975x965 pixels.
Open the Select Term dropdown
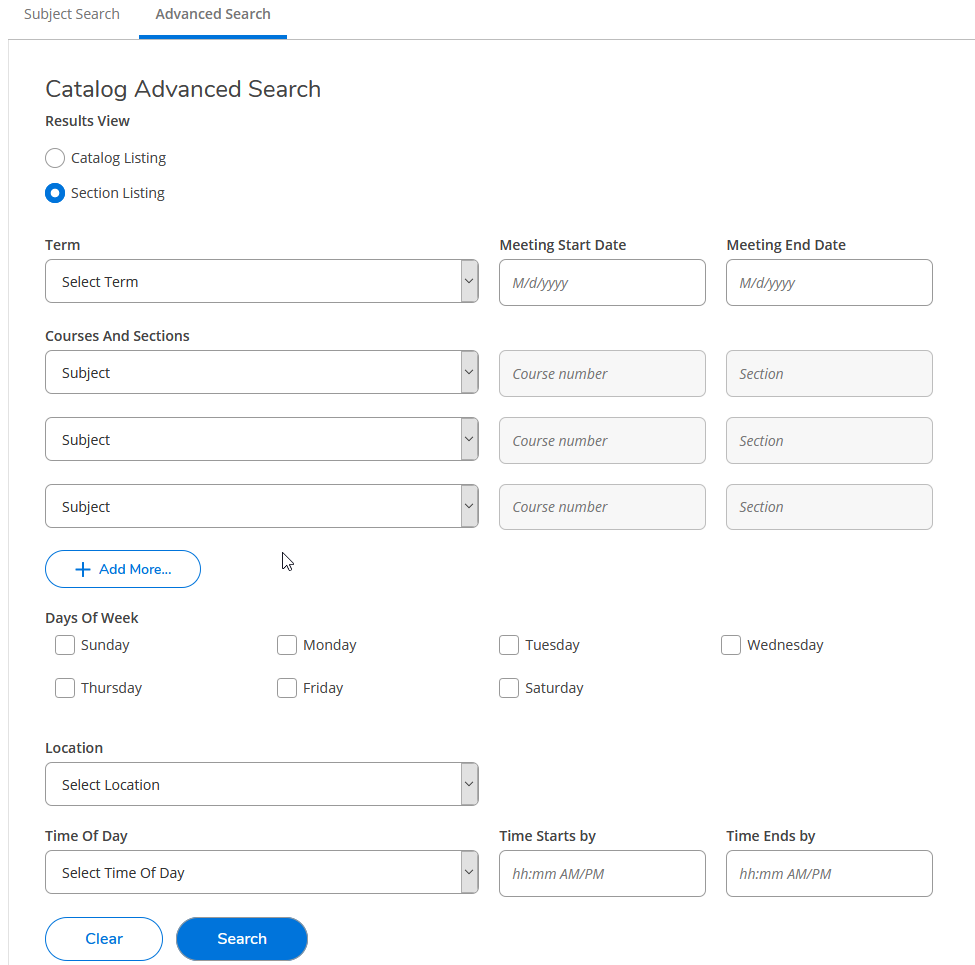click(262, 282)
